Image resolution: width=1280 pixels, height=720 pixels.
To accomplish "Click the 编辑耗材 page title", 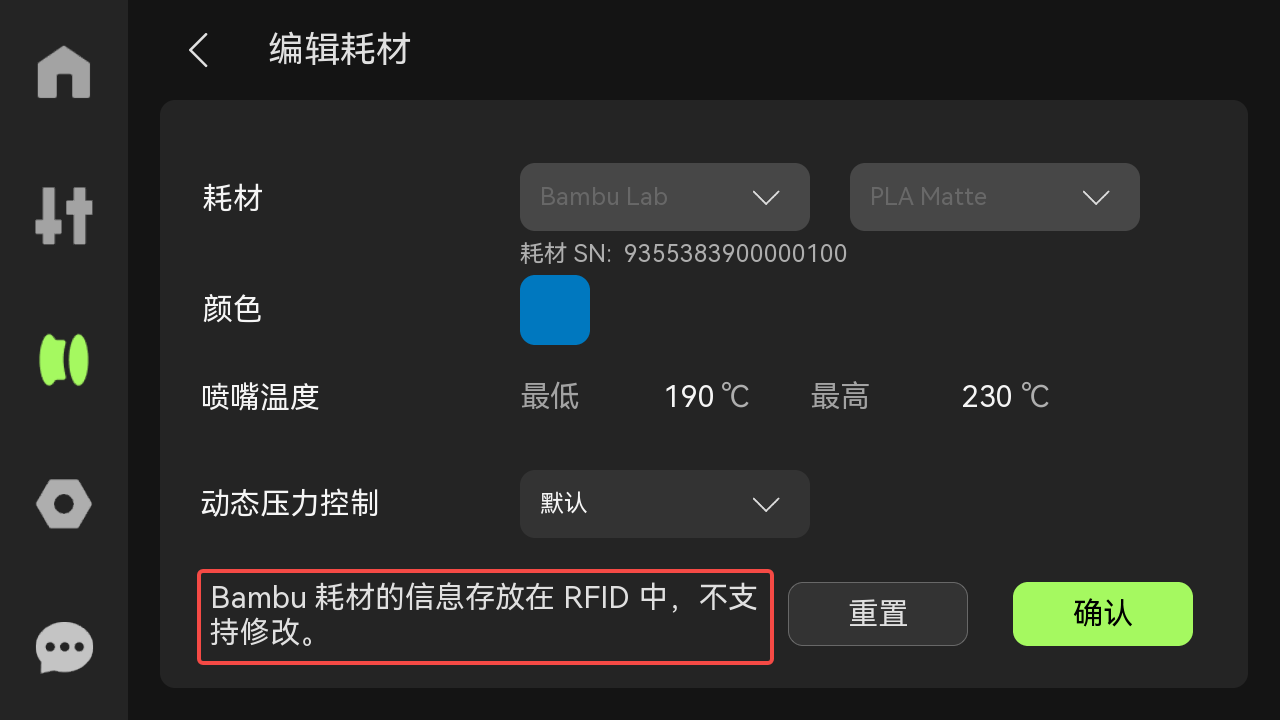I will [x=340, y=49].
